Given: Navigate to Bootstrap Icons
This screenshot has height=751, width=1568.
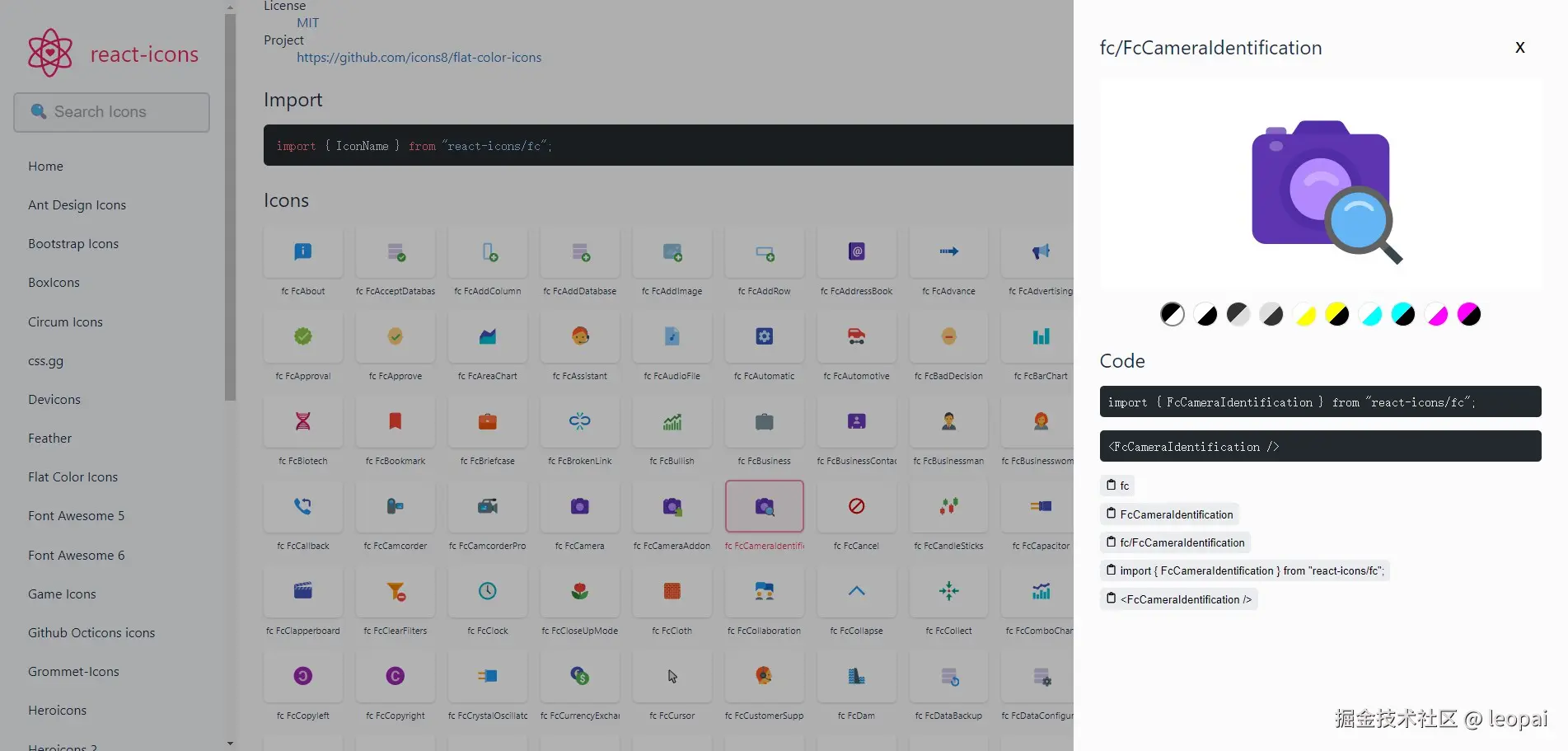Looking at the screenshot, I should click(x=73, y=244).
